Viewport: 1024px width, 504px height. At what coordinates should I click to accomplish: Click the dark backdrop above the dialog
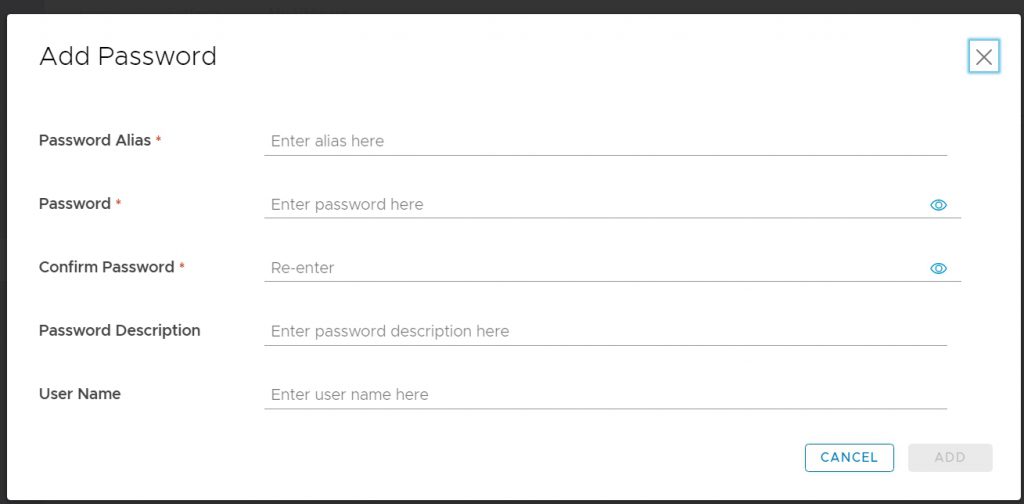pos(512,6)
